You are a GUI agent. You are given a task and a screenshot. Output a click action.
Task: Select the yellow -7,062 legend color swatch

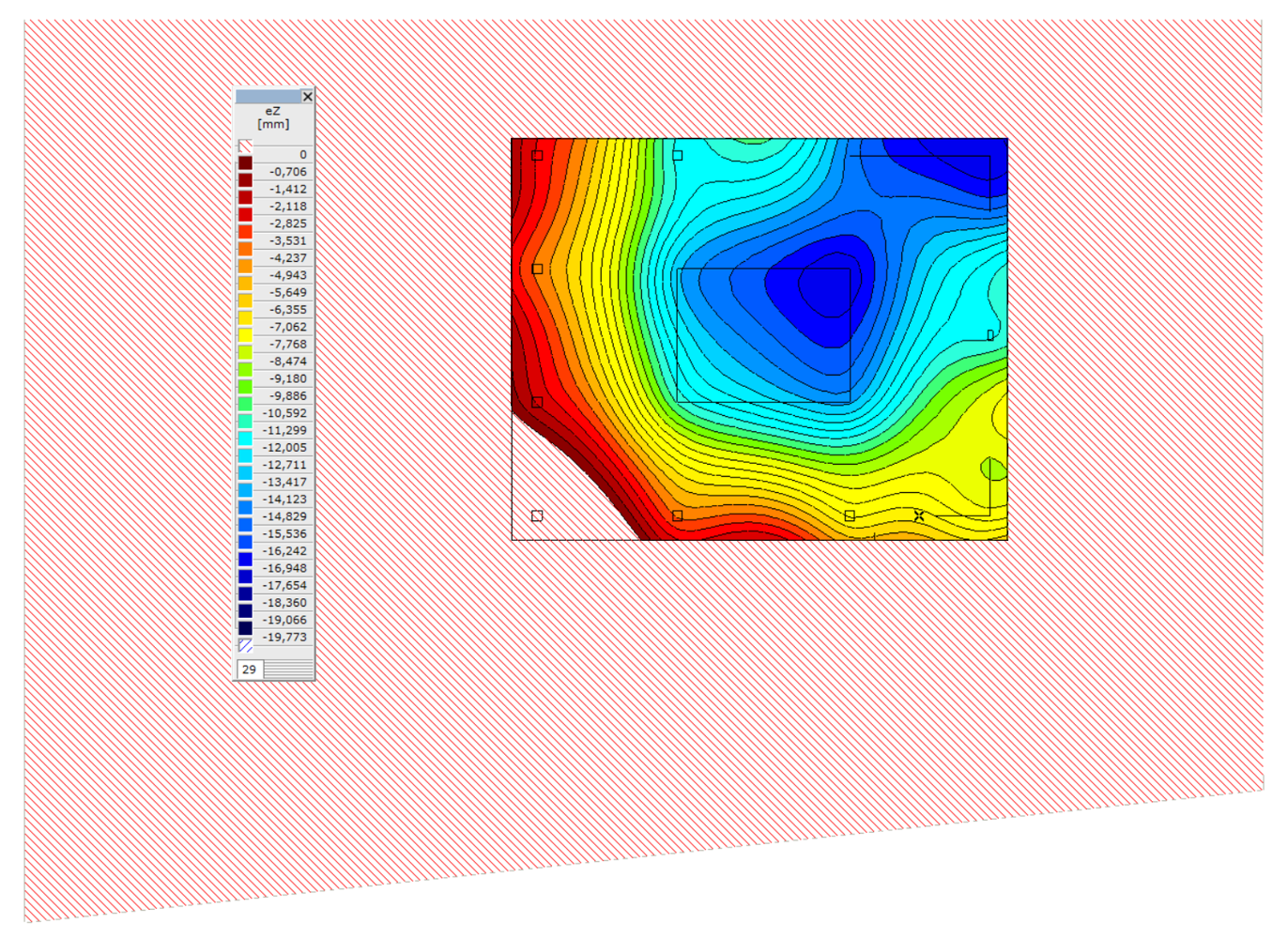click(245, 318)
